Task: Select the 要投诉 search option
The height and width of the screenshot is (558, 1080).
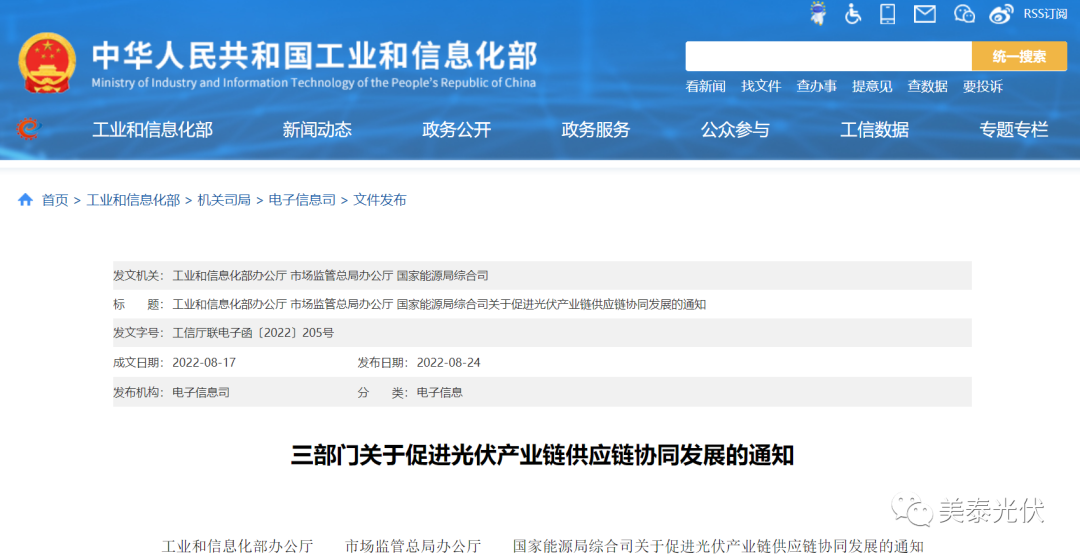Action: click(983, 87)
